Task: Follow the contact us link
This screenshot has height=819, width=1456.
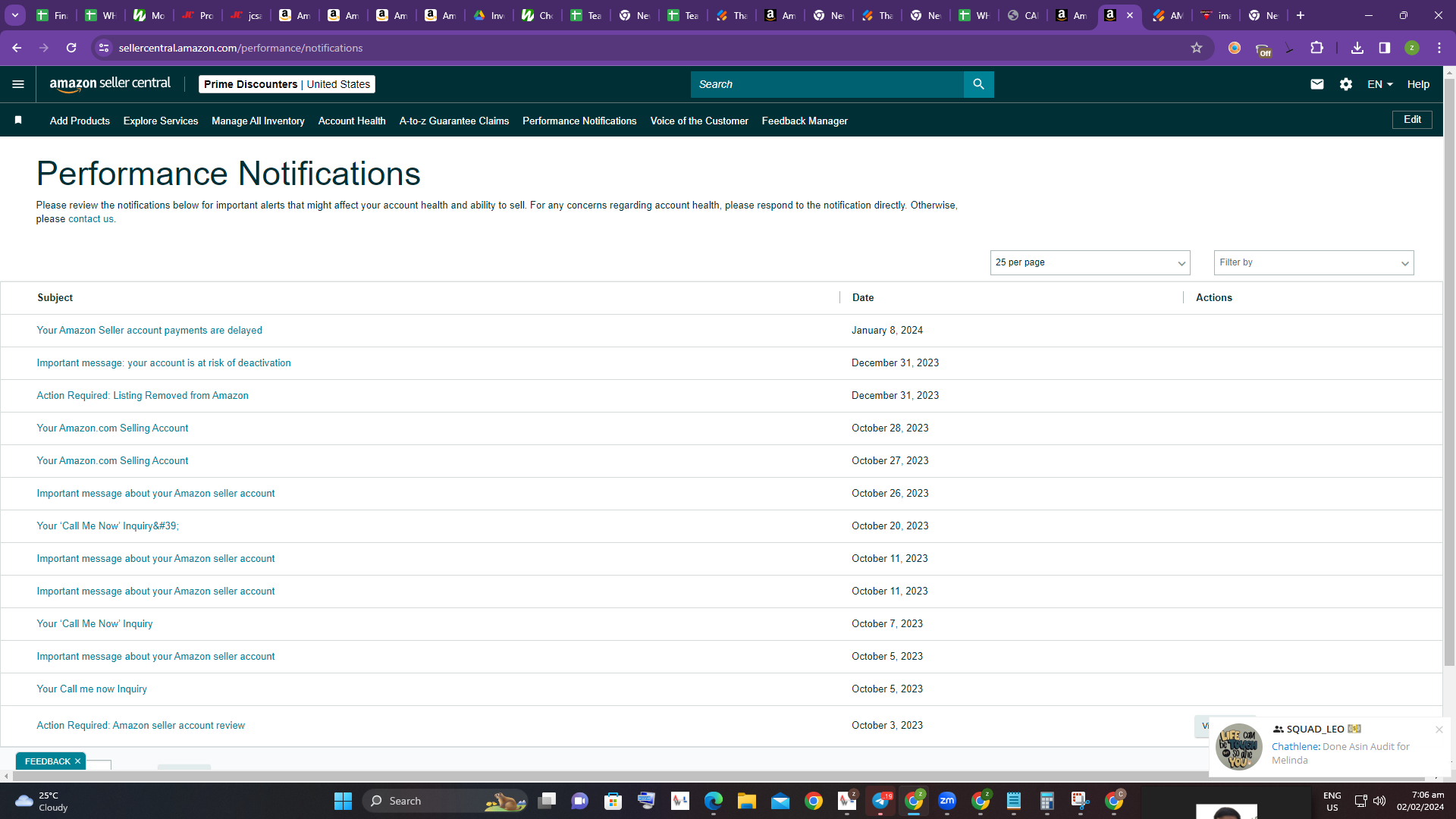Action: click(x=91, y=219)
